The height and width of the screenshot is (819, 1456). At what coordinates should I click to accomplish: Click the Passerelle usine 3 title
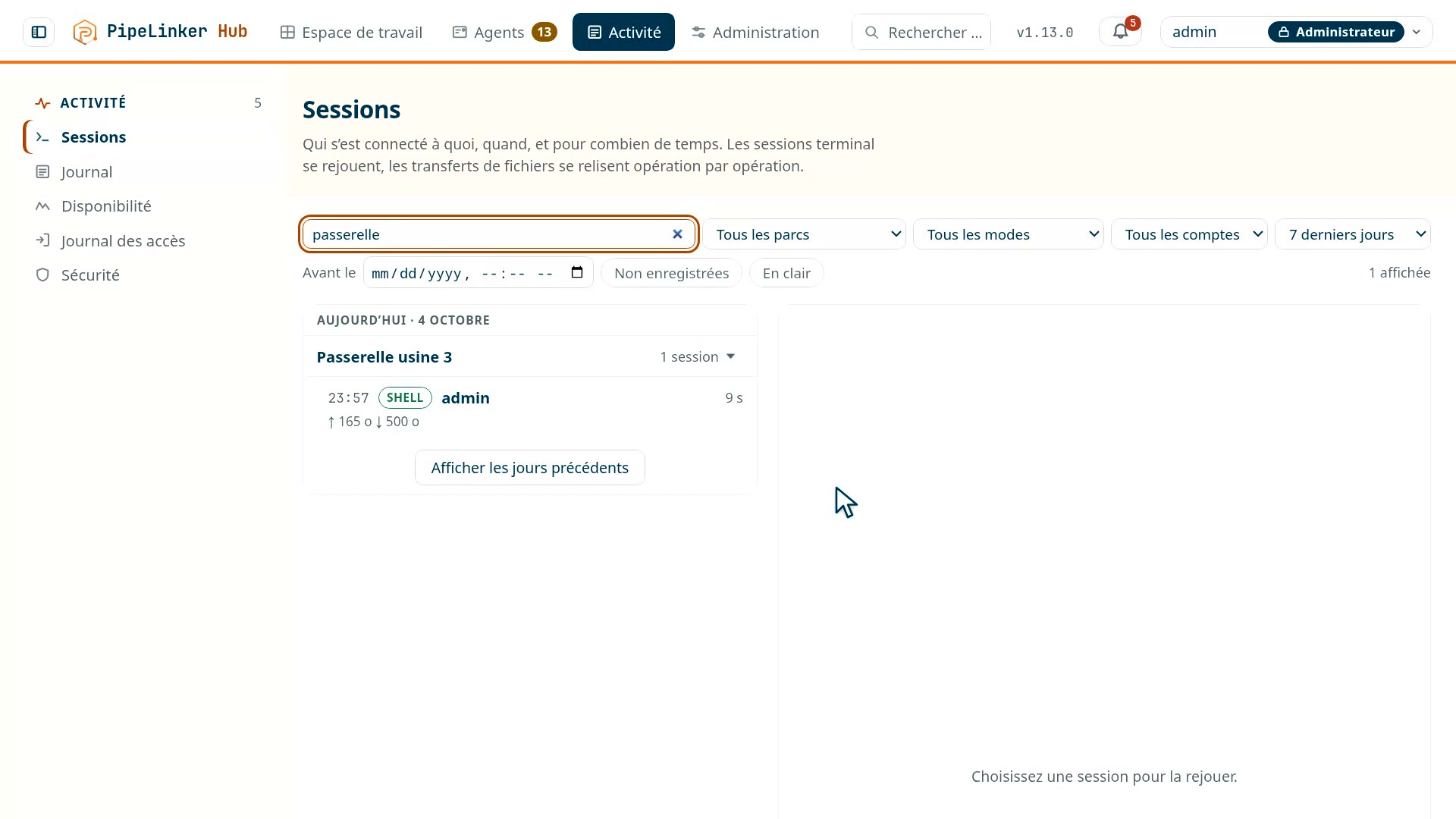point(384,357)
